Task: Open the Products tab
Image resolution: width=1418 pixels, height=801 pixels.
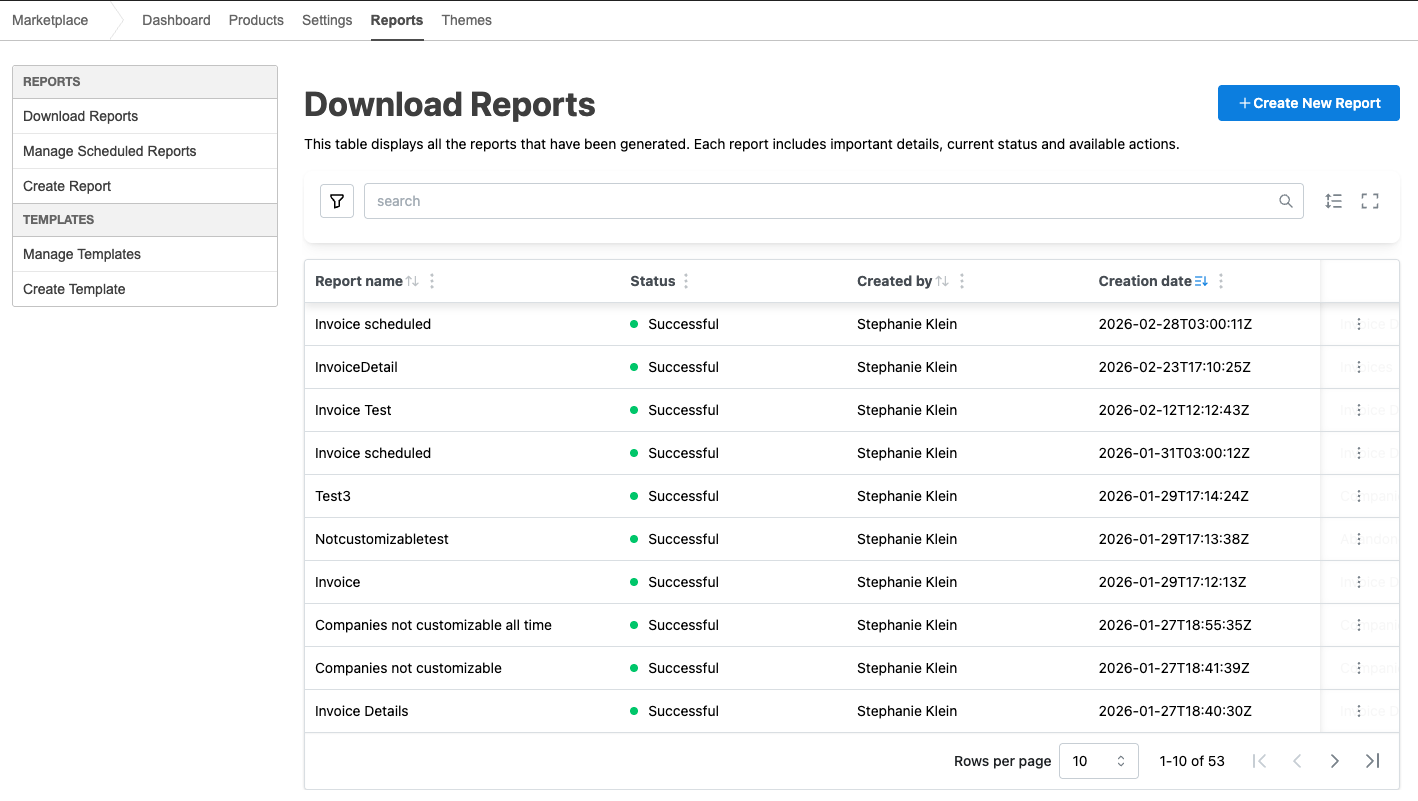Action: (x=256, y=20)
